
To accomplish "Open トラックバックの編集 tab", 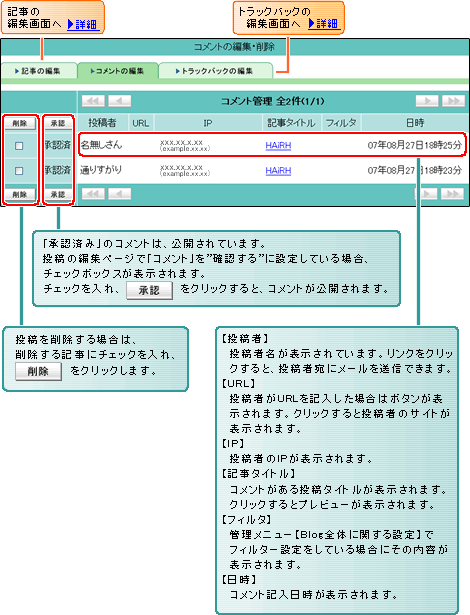I will click(215, 71).
